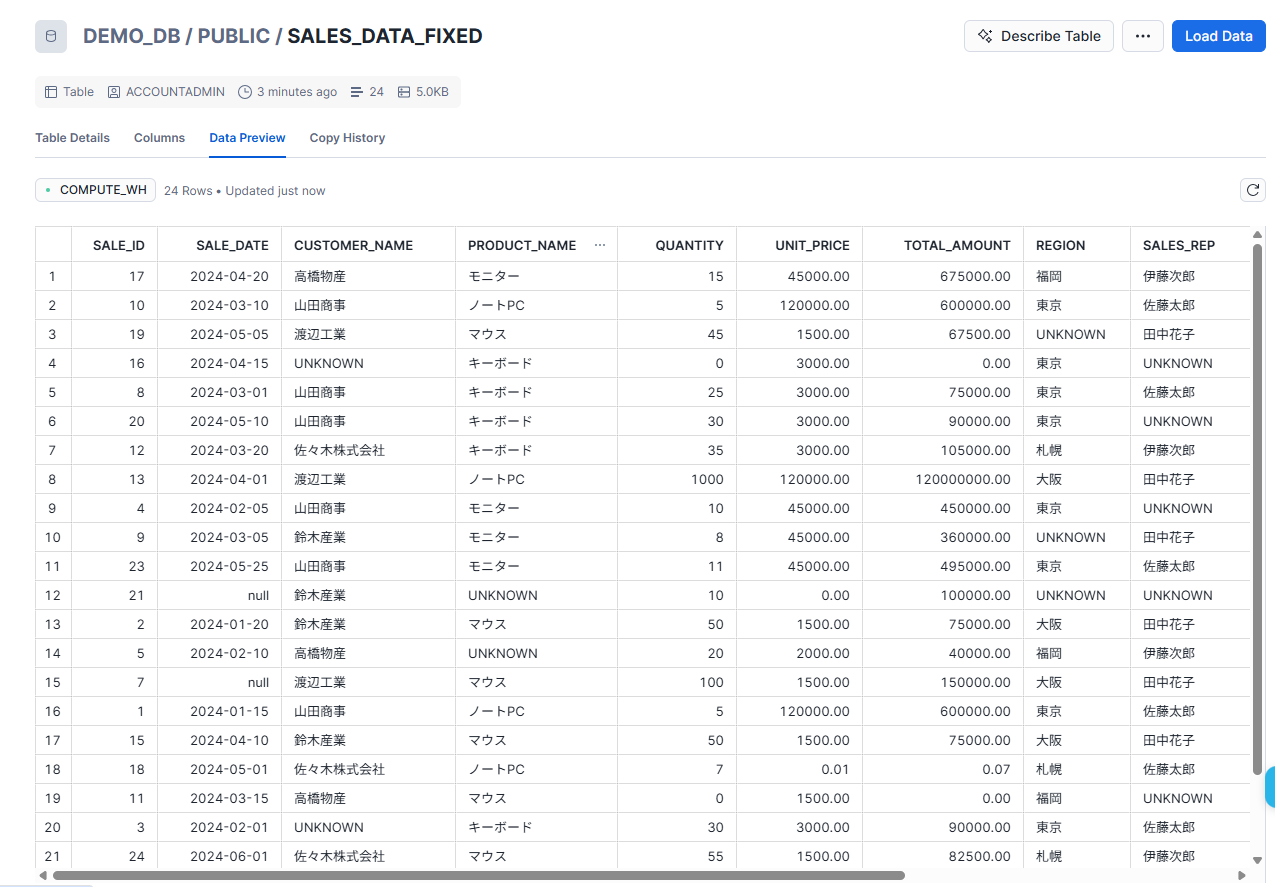This screenshot has width=1275, height=887.
Task: Refresh the data preview
Action: [1253, 190]
